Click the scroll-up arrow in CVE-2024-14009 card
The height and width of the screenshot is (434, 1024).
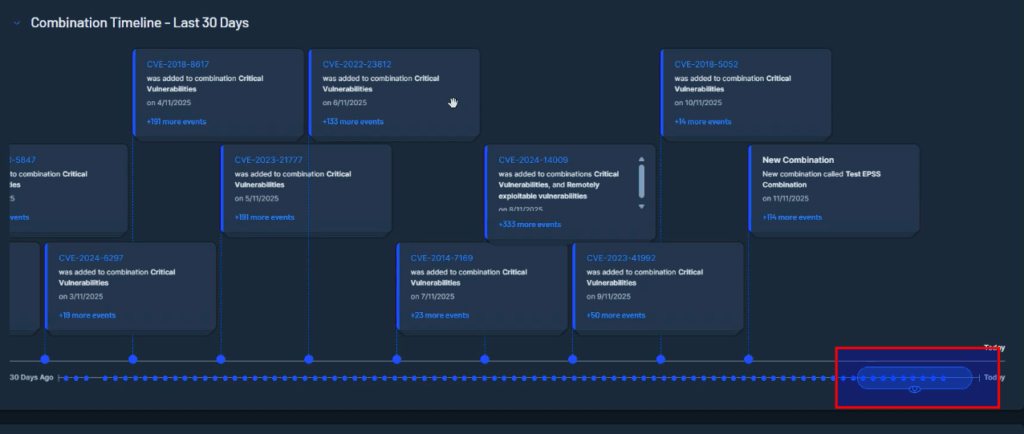[641, 158]
